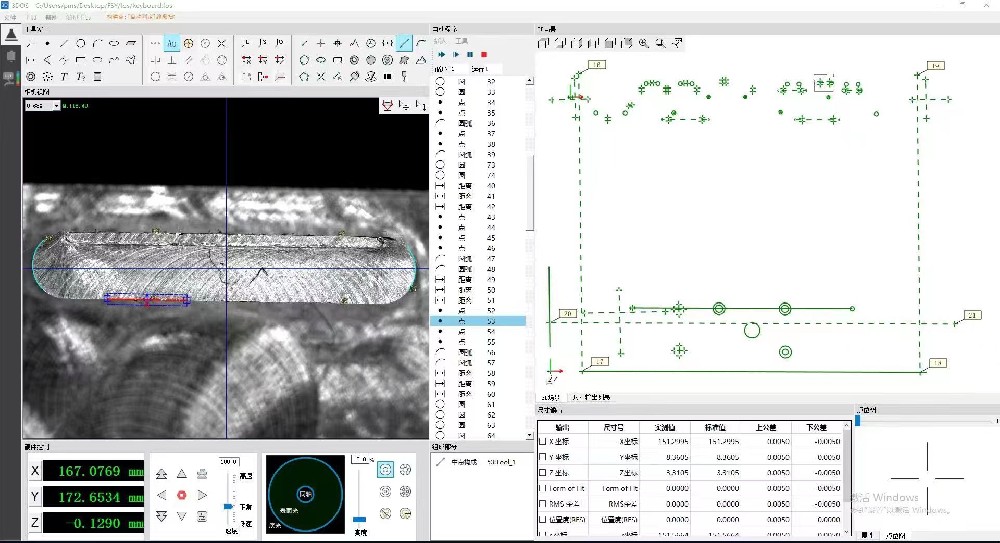
Task: Click the down arrow of the feature list scrollbar
Action: coord(529,434)
